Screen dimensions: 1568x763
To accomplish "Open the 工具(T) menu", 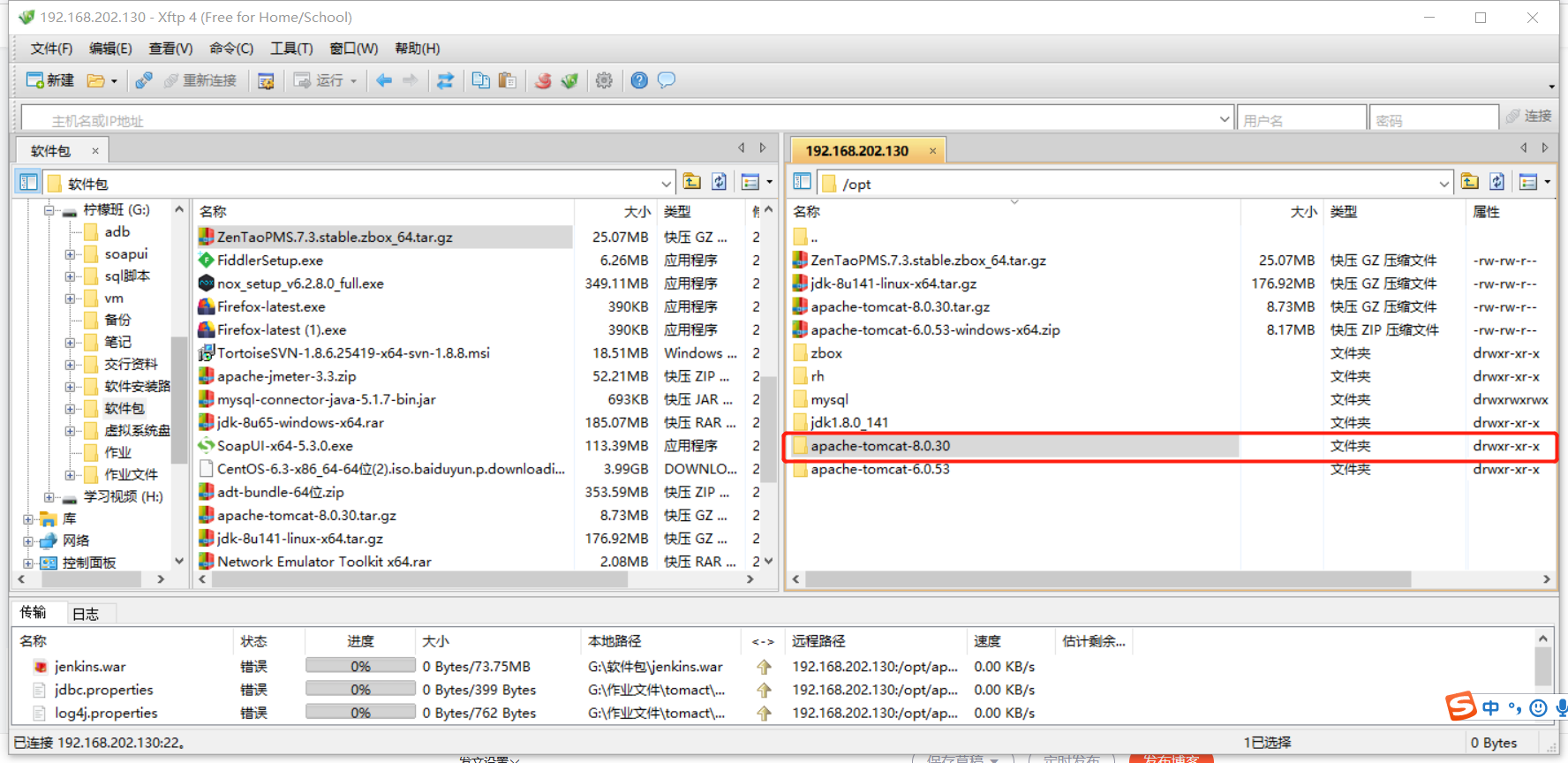I will (291, 49).
